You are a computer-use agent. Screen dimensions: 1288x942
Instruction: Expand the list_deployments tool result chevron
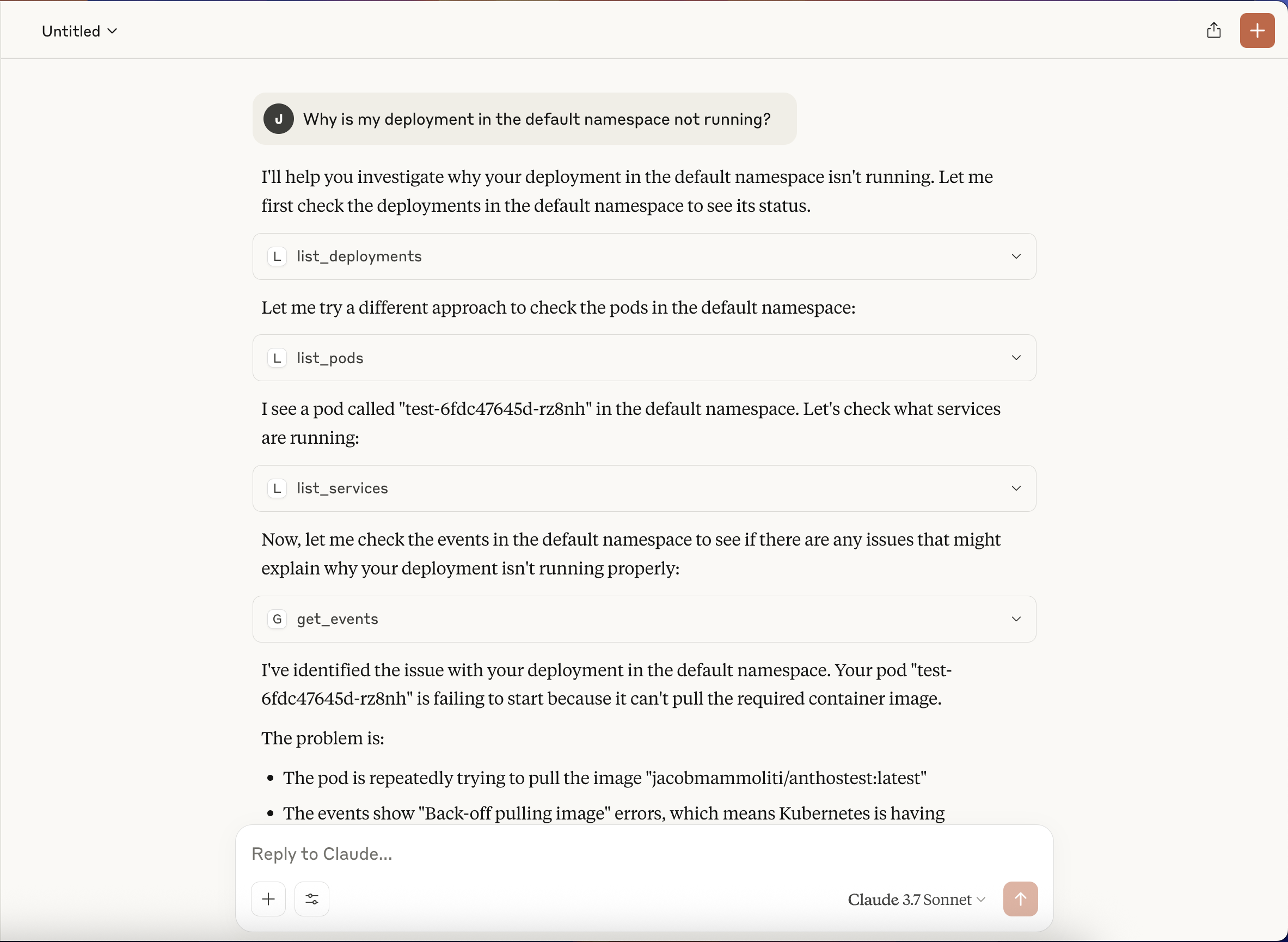tap(1016, 256)
